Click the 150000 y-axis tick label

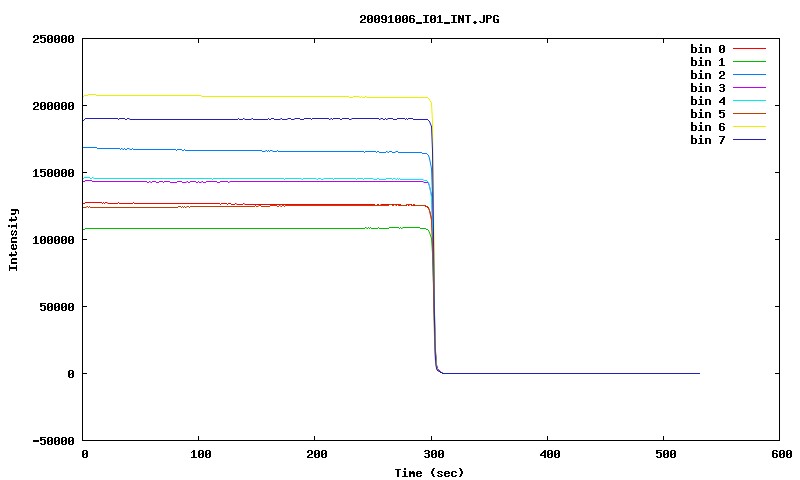[x=53, y=173]
